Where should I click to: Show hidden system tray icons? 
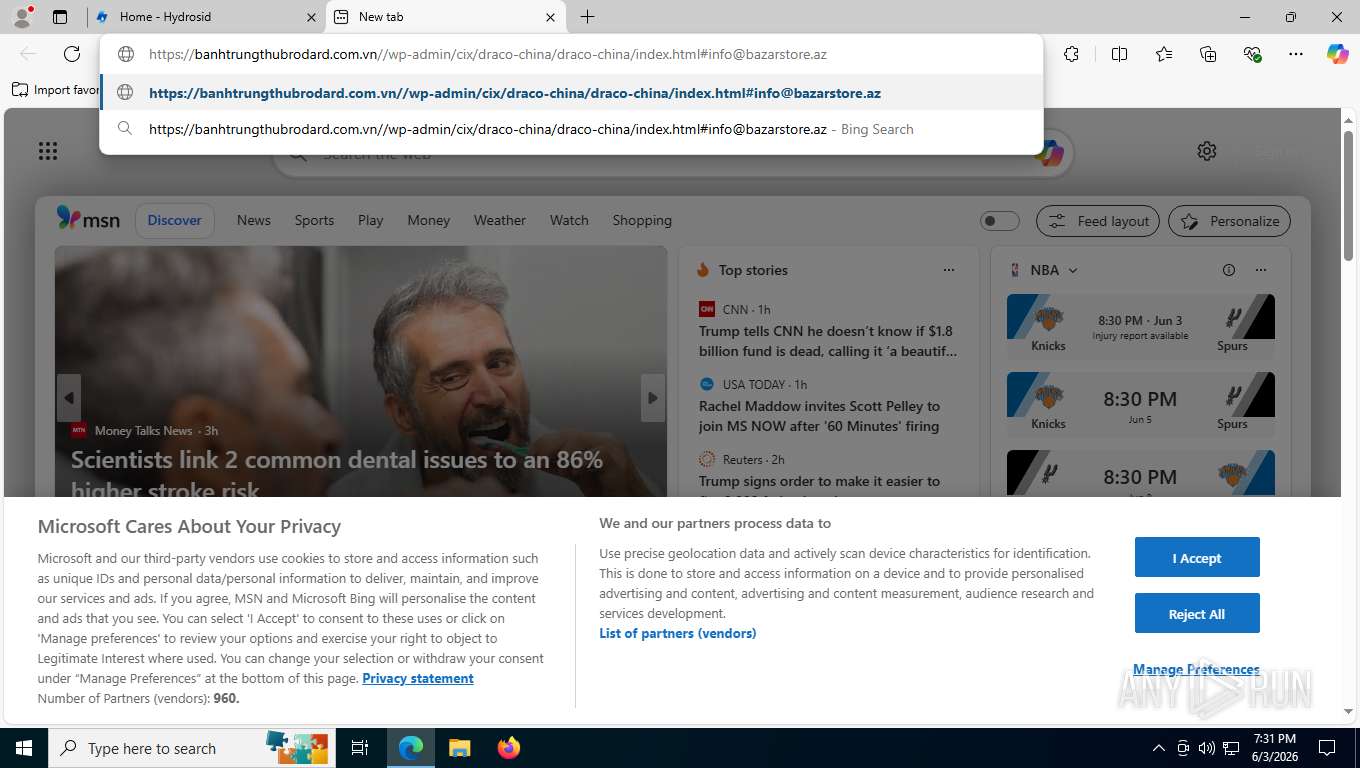[x=1159, y=748]
